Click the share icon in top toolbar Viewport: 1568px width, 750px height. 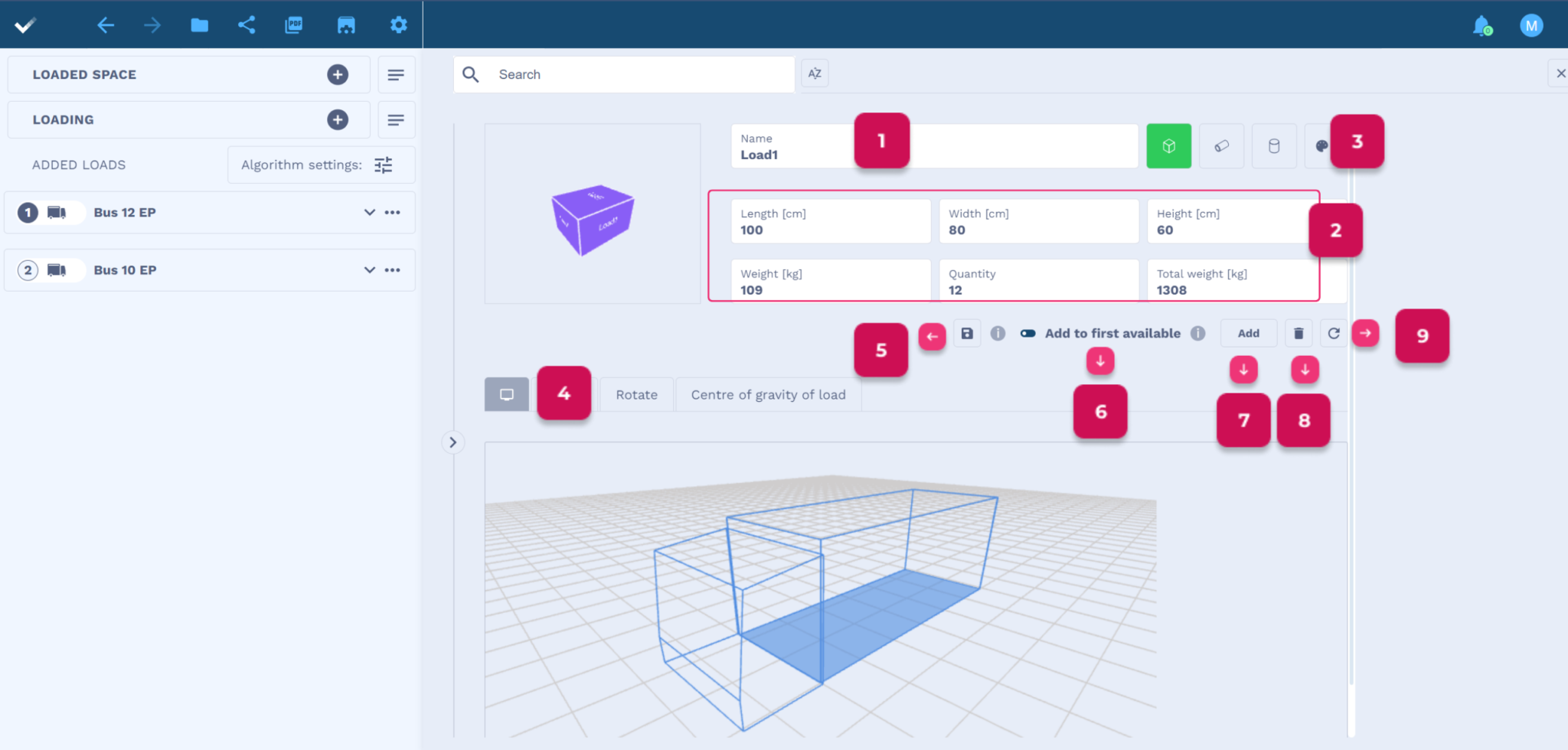pyautogui.click(x=247, y=25)
